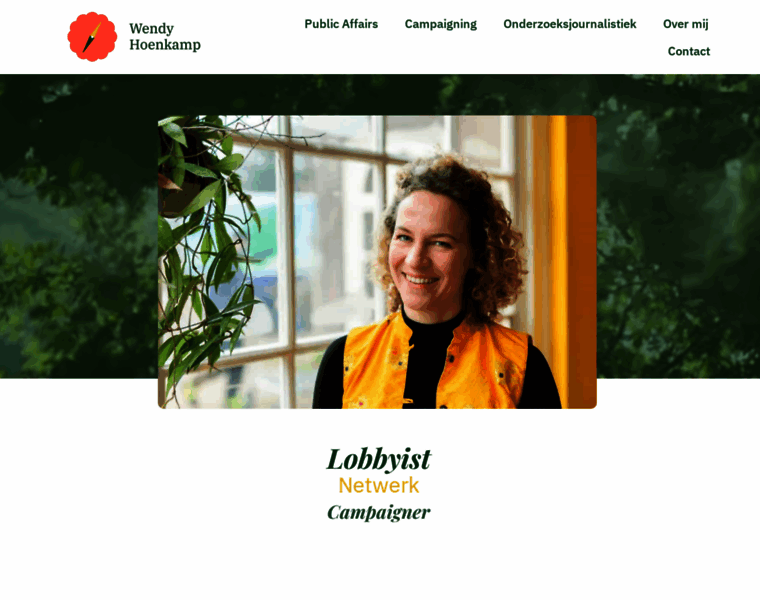Select Onderzoeksjournalistiek in the navigation
This screenshot has height=600, width=760.
570,24
